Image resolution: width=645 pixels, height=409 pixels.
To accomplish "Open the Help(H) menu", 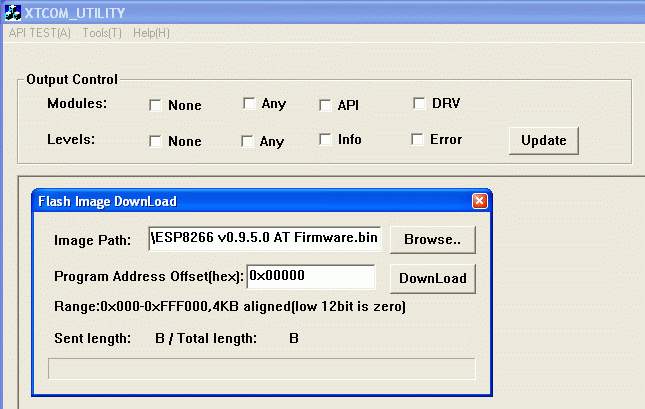I will (x=151, y=33).
